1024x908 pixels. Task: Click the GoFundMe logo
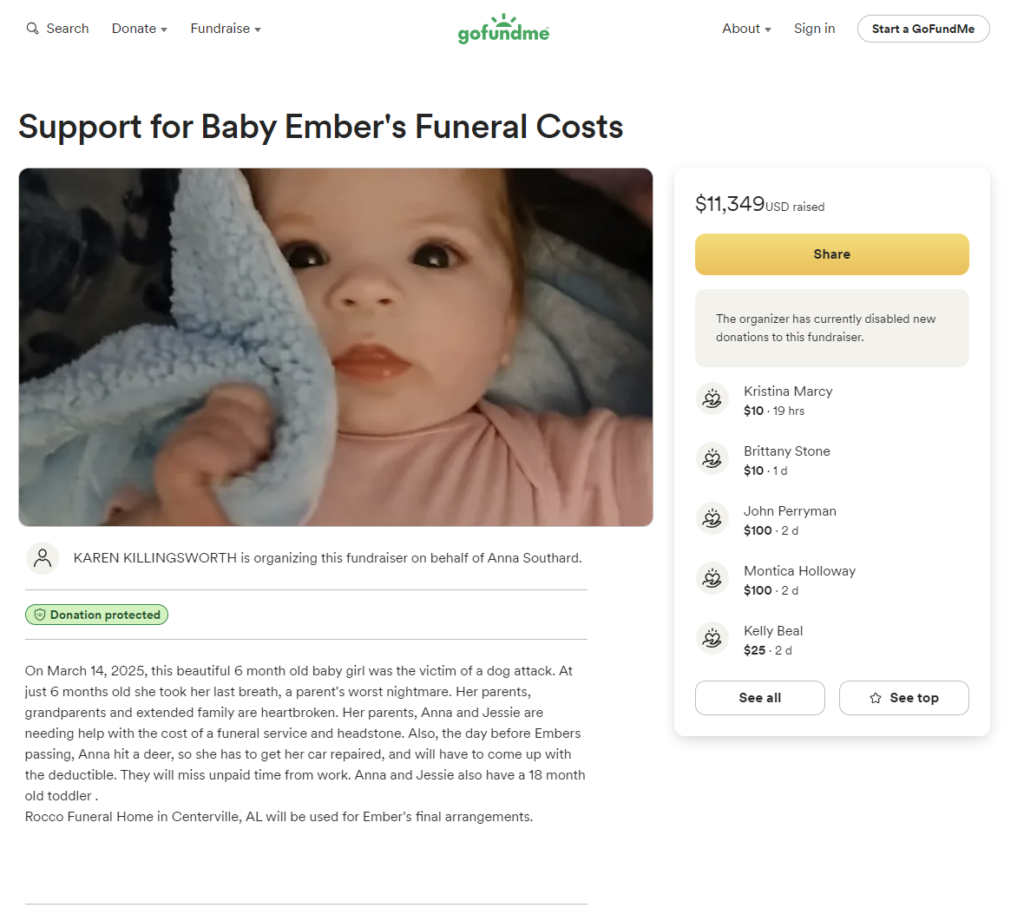point(503,29)
